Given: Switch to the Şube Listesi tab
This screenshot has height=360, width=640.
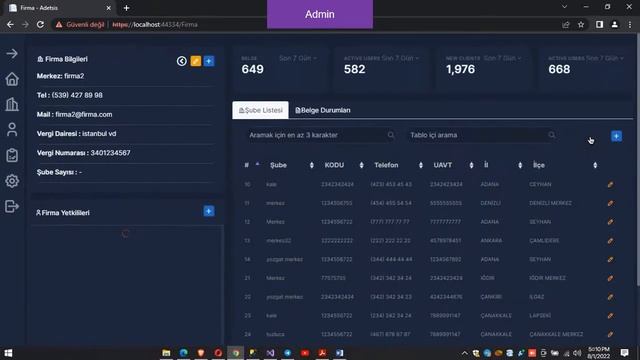Looking at the screenshot, I should [260, 110].
